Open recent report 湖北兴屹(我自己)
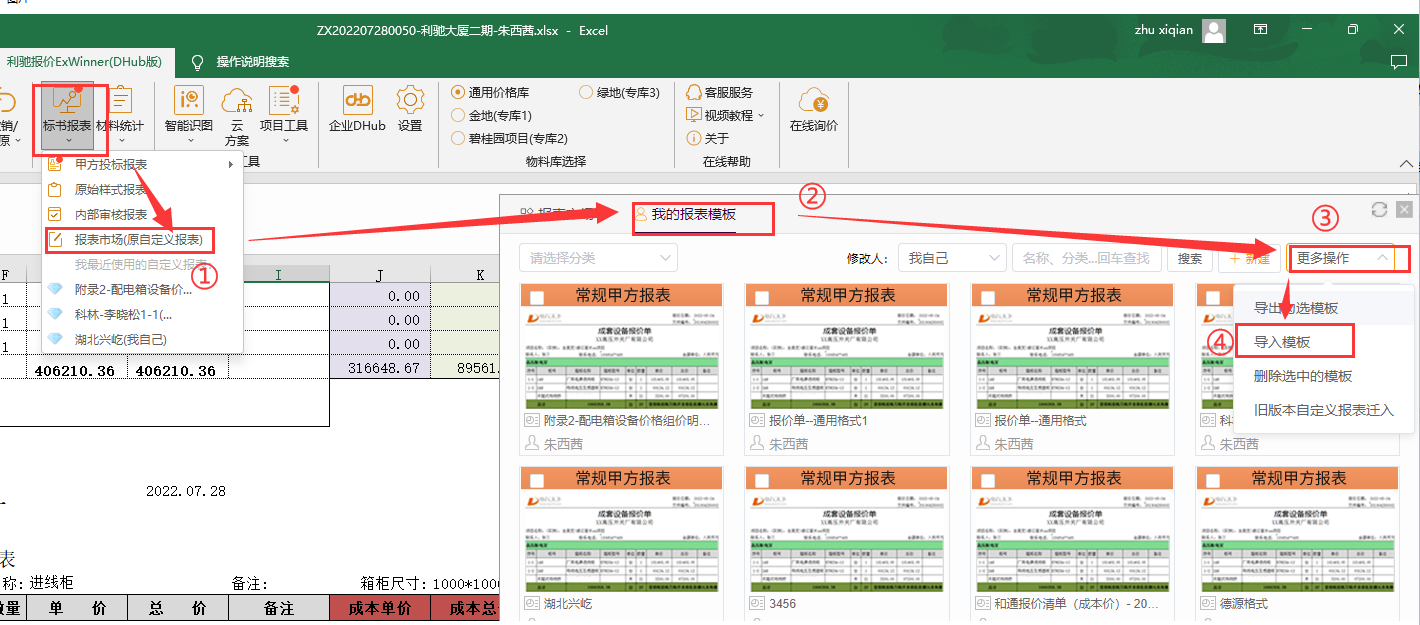The image size is (1420, 625). (120, 339)
